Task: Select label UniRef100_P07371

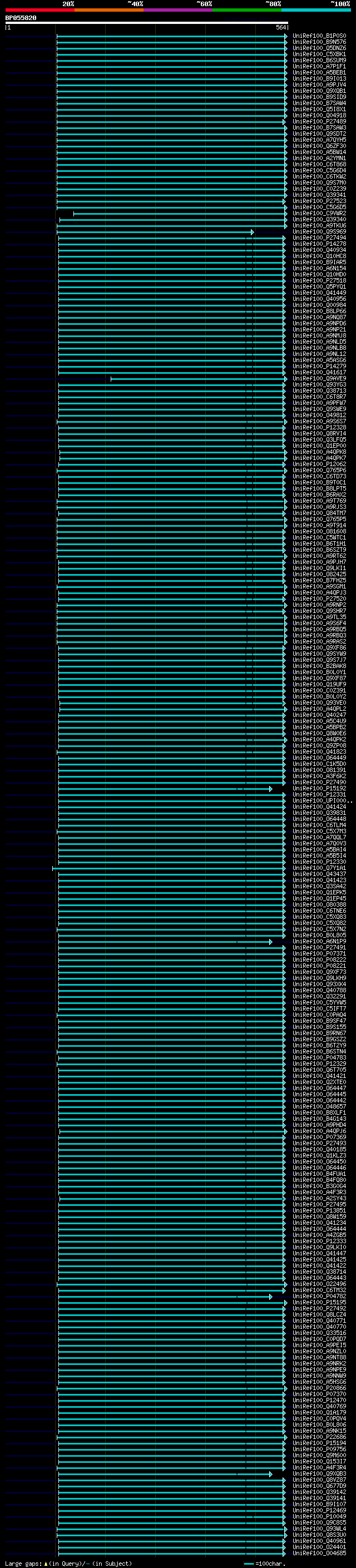Action: point(319,953)
